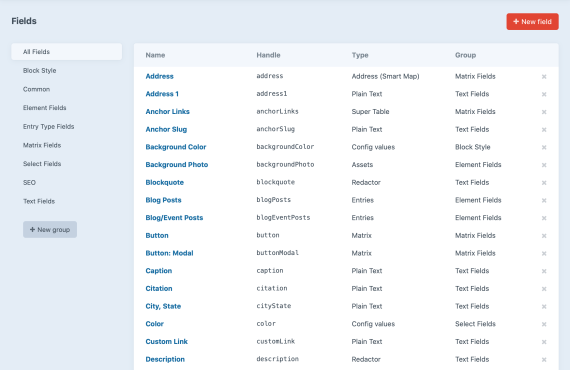Click the Group column header
This screenshot has height=370, width=570.
465,55
